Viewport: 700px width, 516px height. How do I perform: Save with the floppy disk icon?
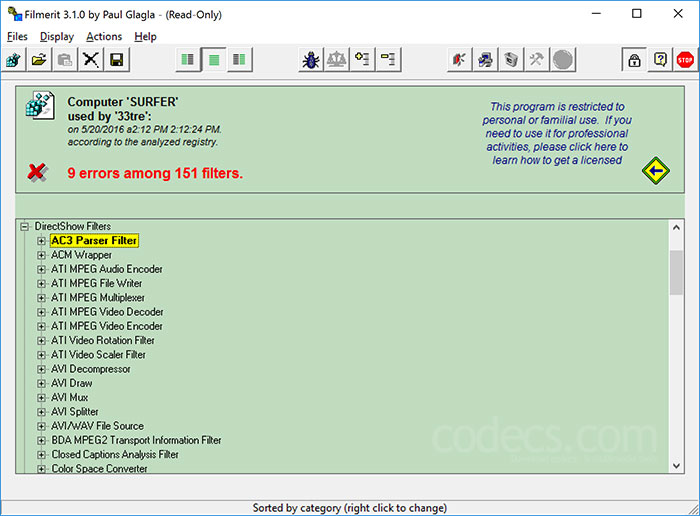(x=117, y=59)
